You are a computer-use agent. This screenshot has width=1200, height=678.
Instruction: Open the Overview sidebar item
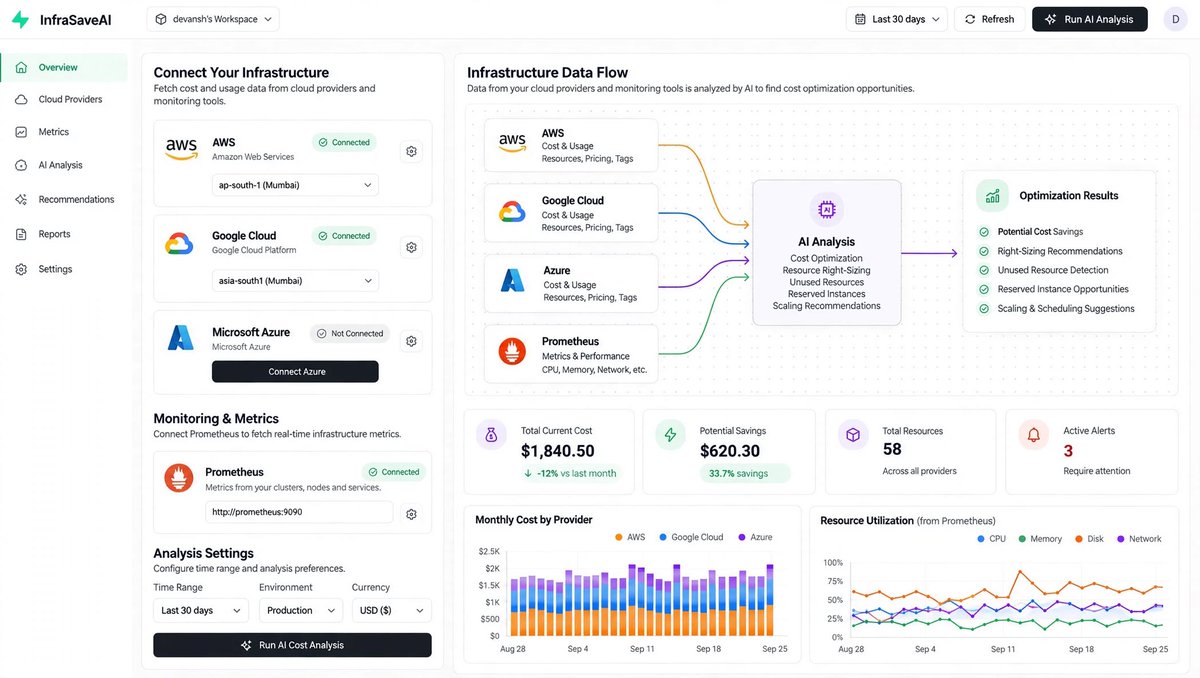[x=64, y=68]
